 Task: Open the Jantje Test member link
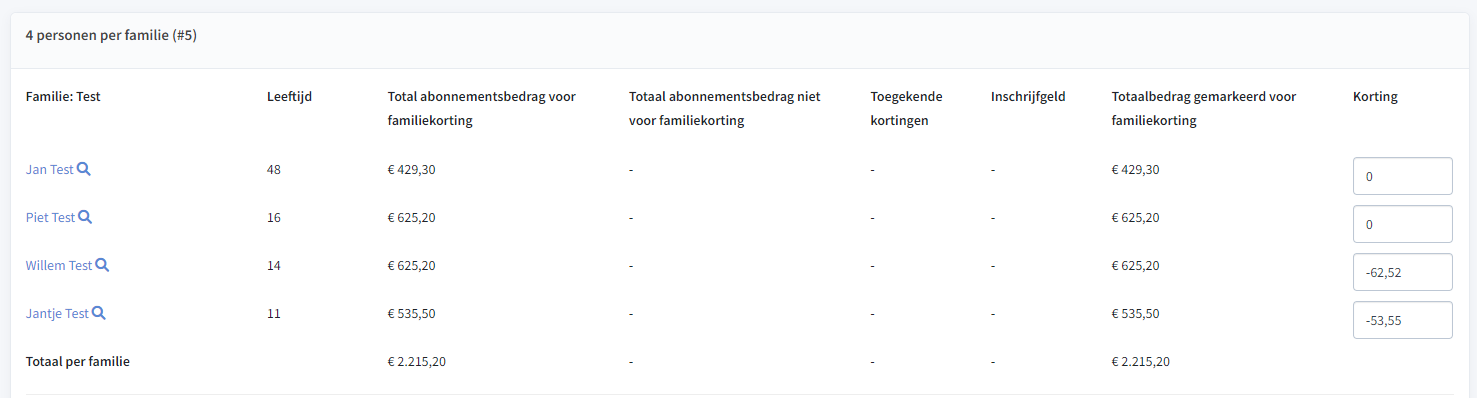[57, 314]
